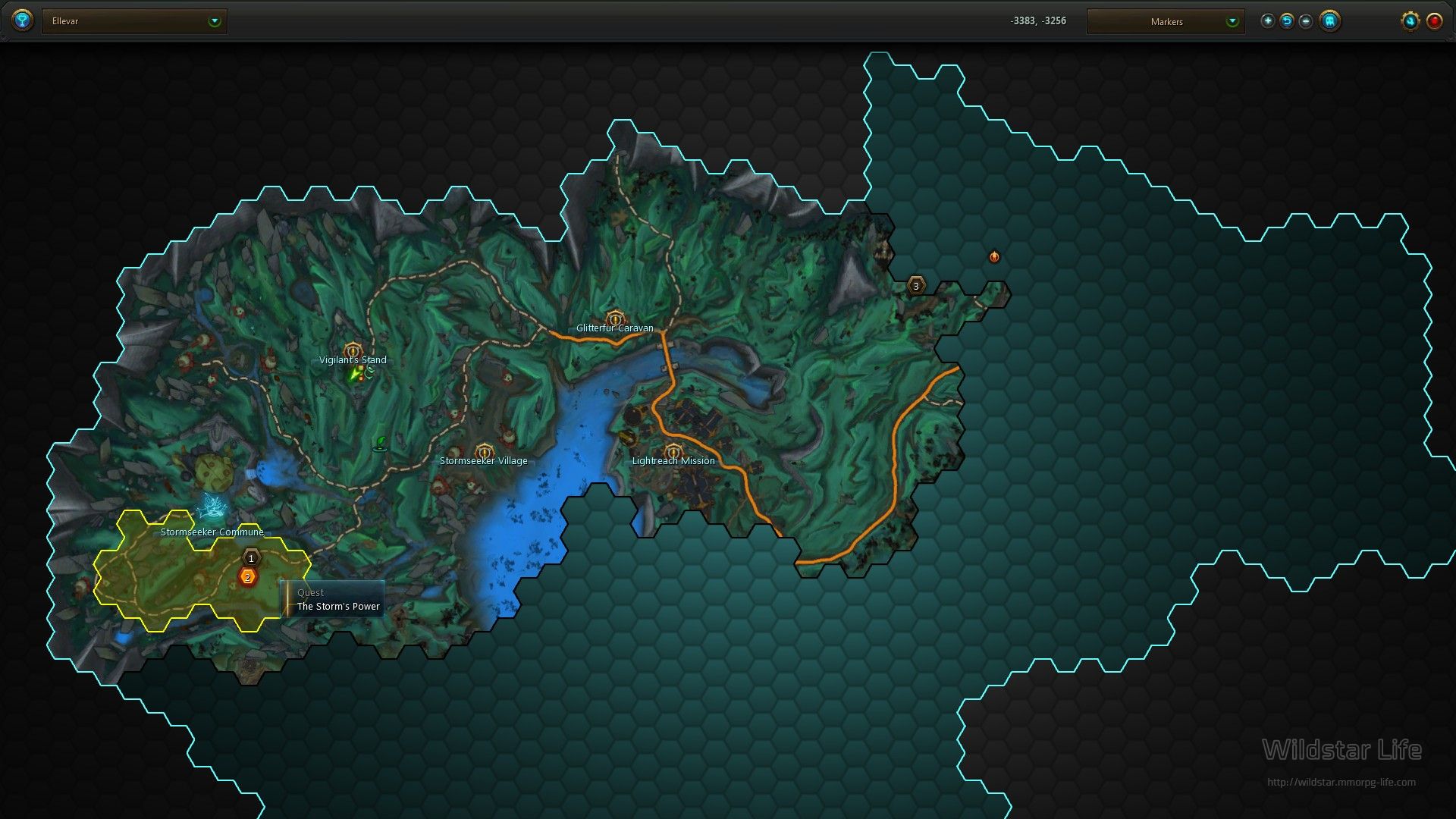
Task: Click quest marker number 1
Action: [x=251, y=558]
